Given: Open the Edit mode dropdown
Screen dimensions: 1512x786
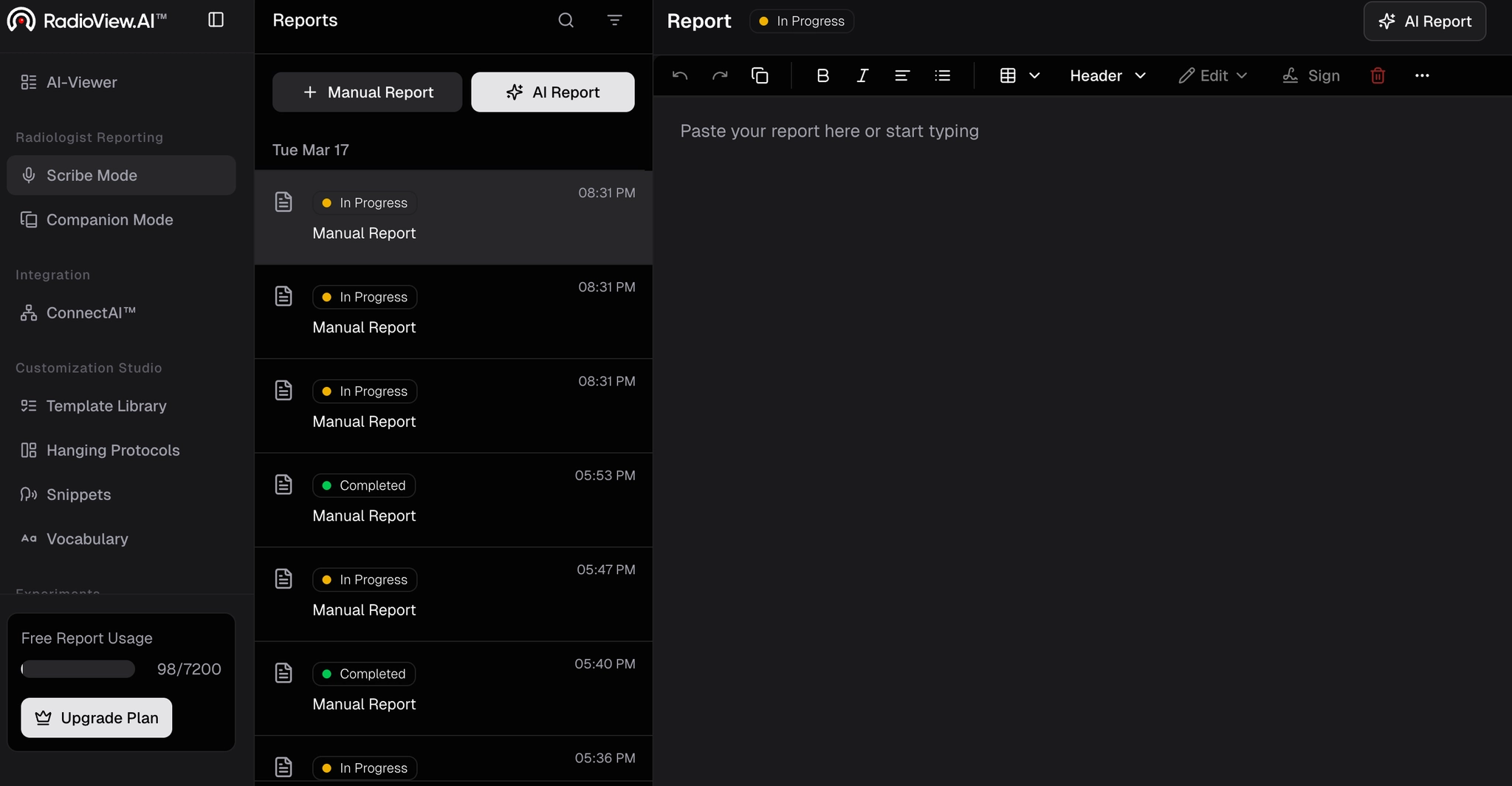Looking at the screenshot, I should pos(1212,75).
